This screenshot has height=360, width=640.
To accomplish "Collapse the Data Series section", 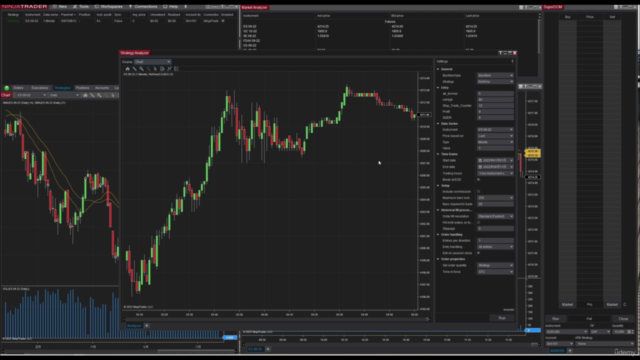I will [x=438, y=124].
